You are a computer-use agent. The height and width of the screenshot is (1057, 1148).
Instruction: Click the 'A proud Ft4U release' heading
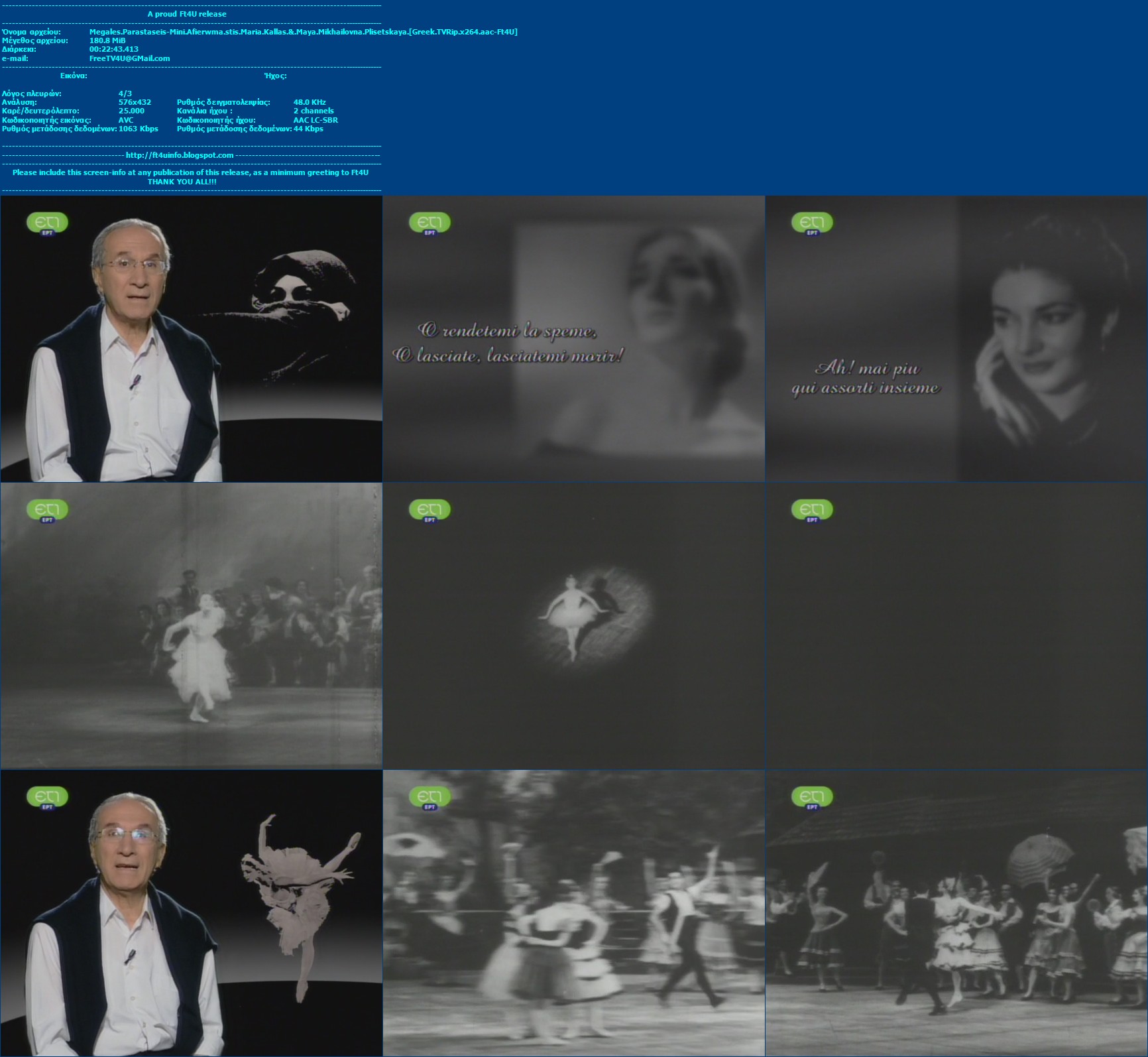pyautogui.click(x=187, y=14)
